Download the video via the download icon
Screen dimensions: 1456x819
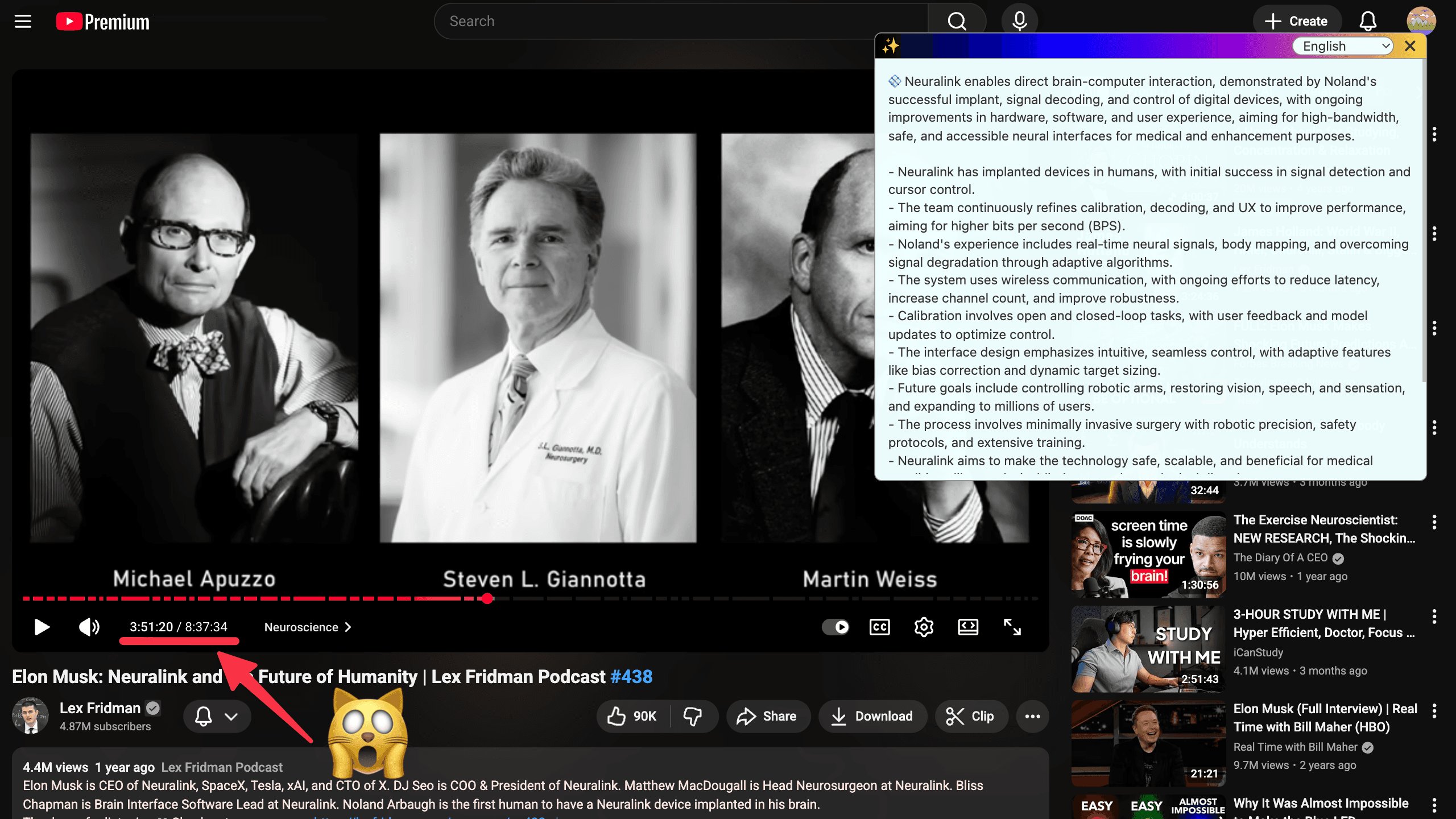(873, 716)
